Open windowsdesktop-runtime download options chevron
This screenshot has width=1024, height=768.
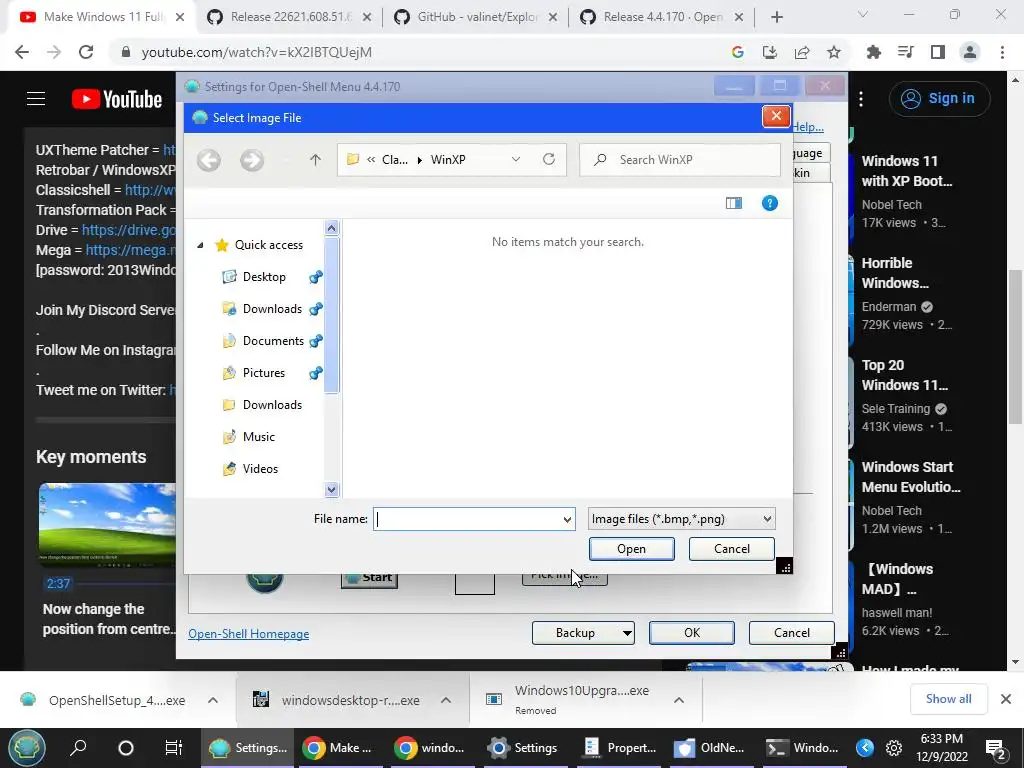coord(446,700)
